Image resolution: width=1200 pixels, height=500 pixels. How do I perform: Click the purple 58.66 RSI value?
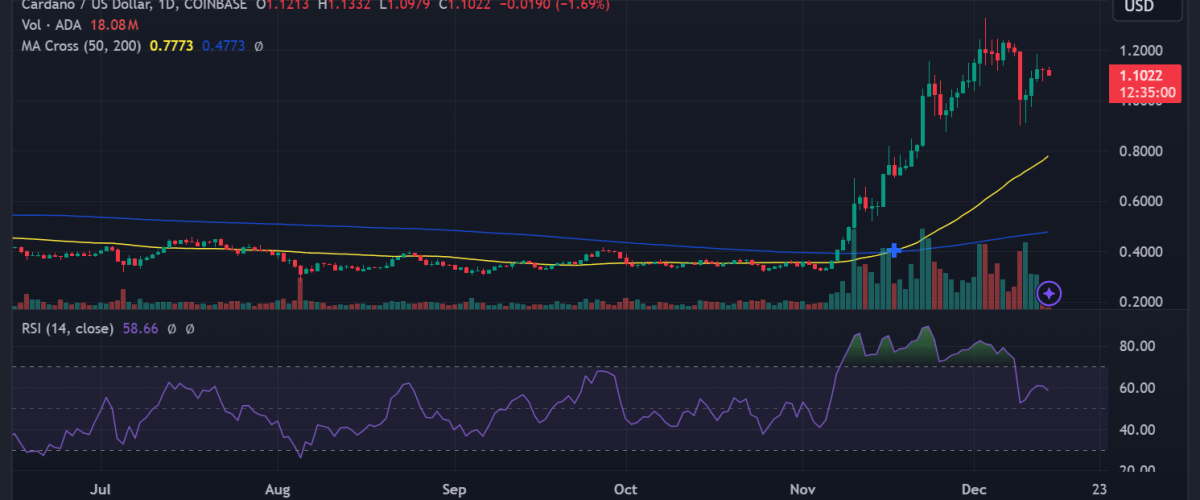[141, 327]
